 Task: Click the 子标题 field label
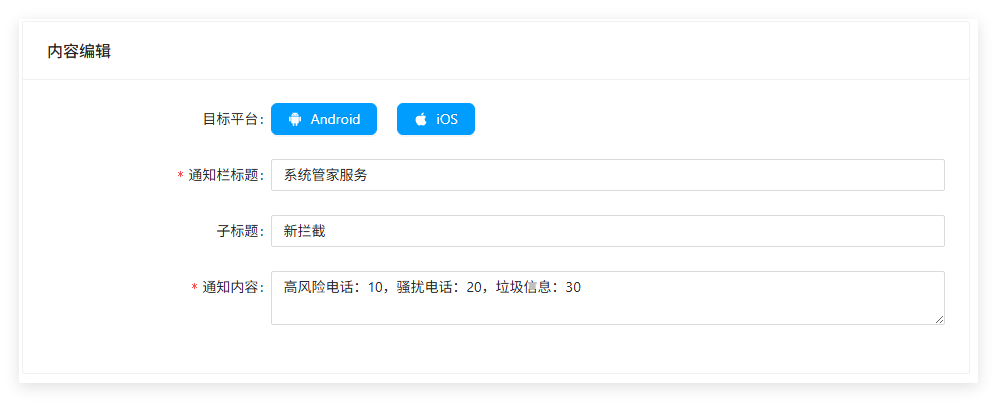240,231
